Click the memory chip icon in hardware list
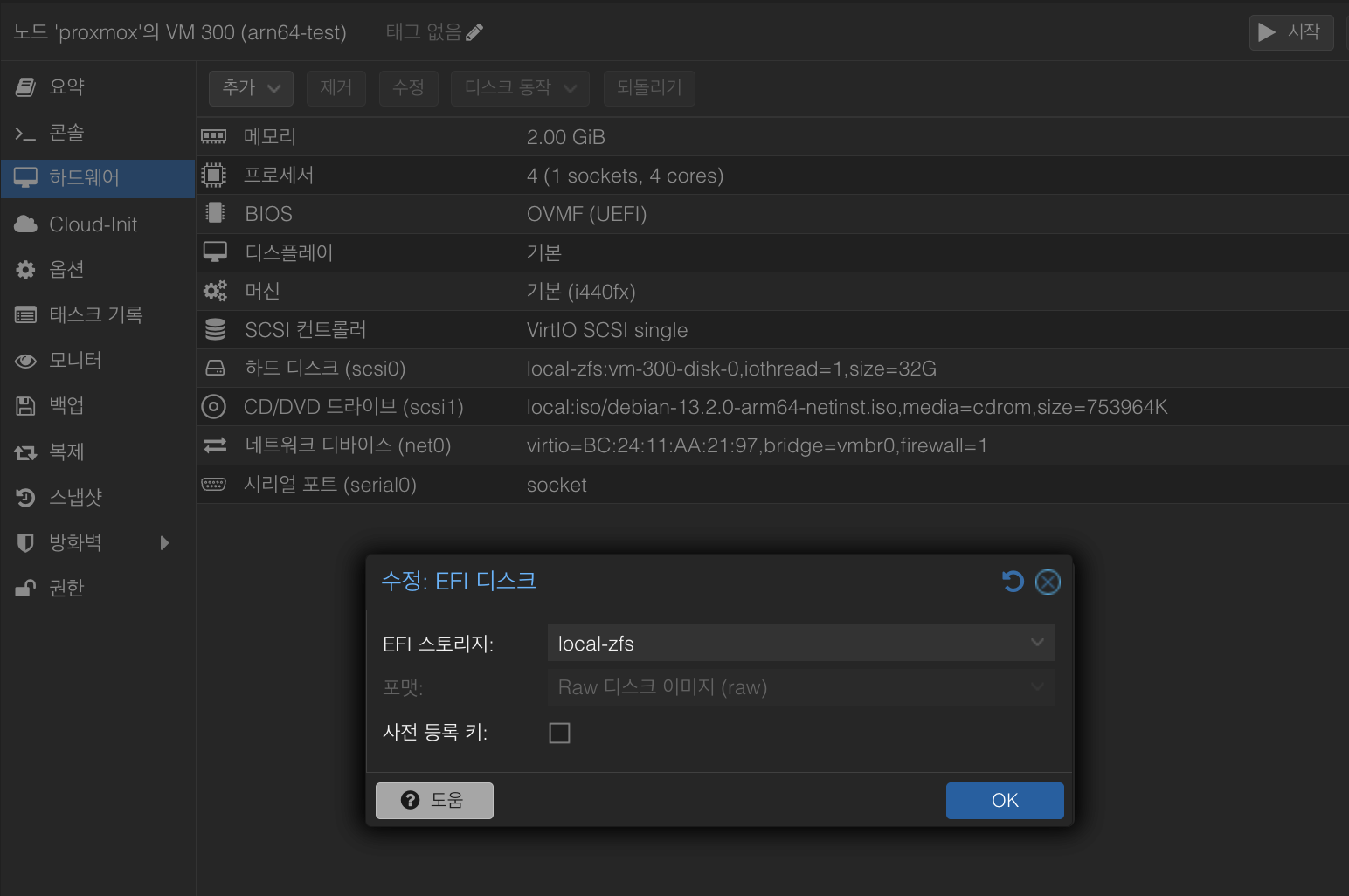Screen dimensions: 1349x896 (x=213, y=137)
